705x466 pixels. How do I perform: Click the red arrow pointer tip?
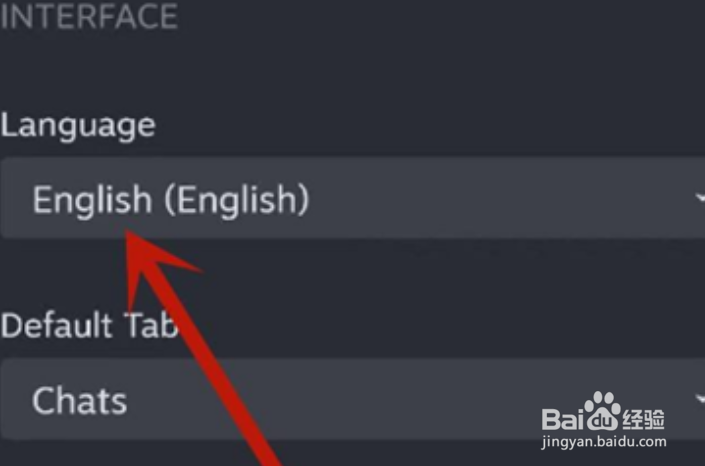(x=128, y=233)
